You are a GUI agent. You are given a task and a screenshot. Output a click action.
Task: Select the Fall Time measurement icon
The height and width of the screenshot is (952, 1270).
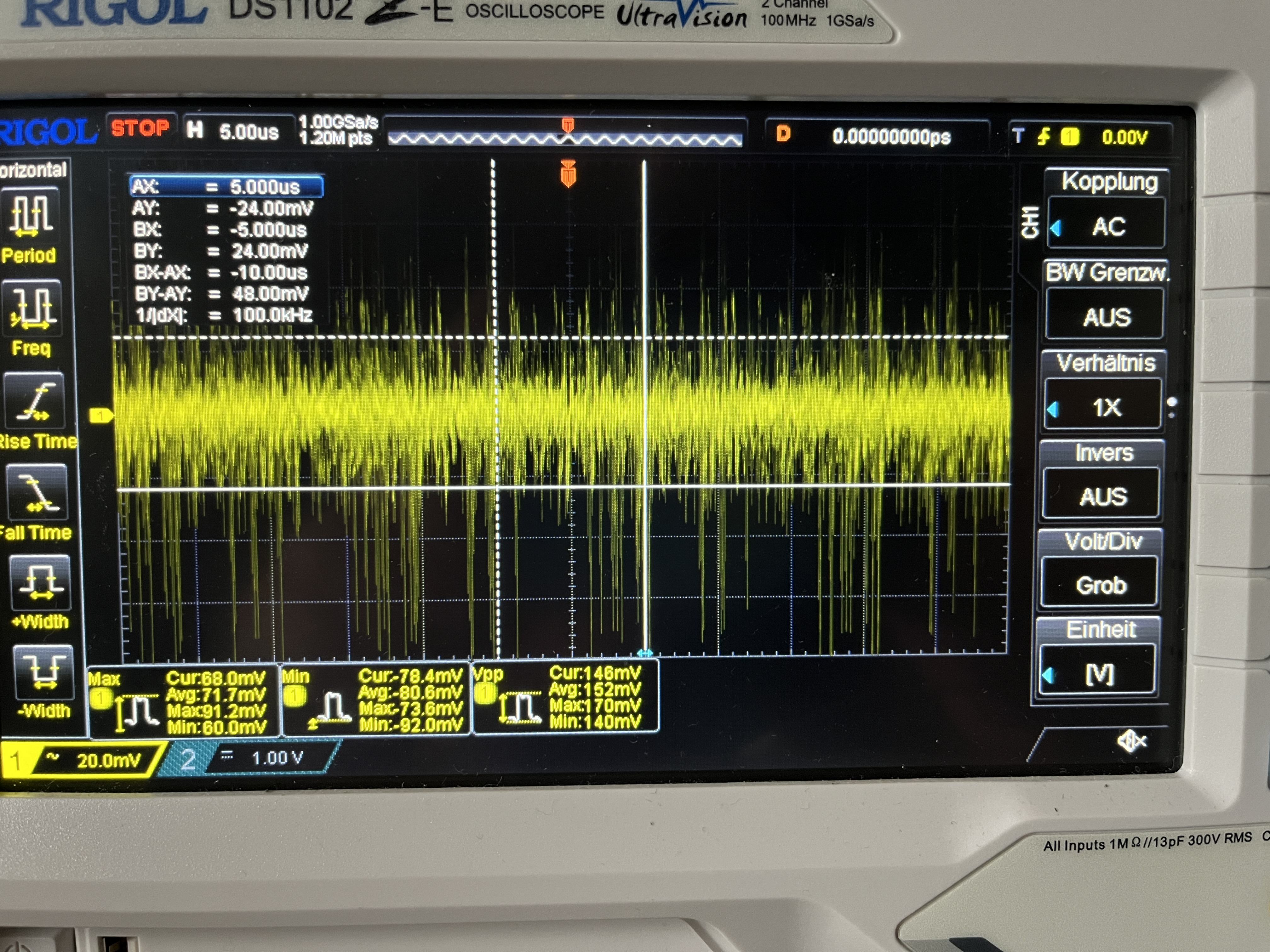[37, 492]
